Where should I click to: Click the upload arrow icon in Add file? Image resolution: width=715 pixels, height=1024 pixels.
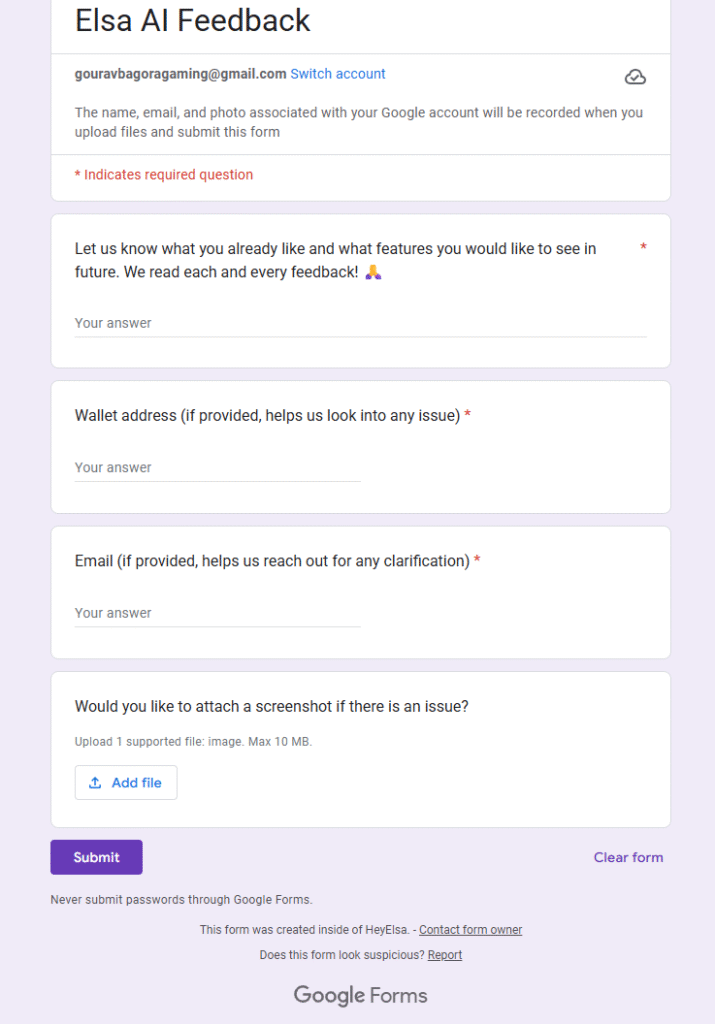95,782
